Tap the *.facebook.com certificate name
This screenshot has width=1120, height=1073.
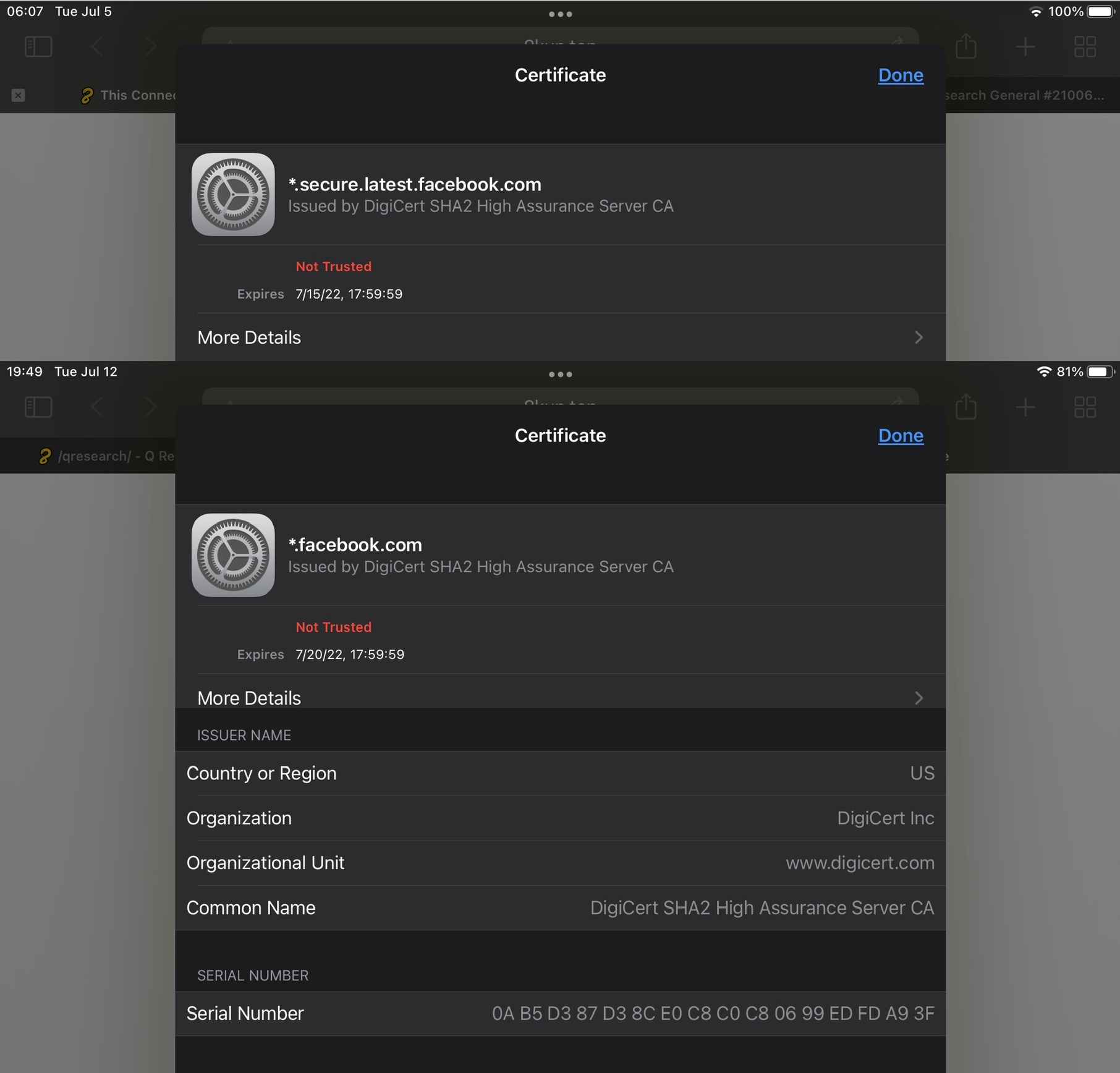coord(355,545)
